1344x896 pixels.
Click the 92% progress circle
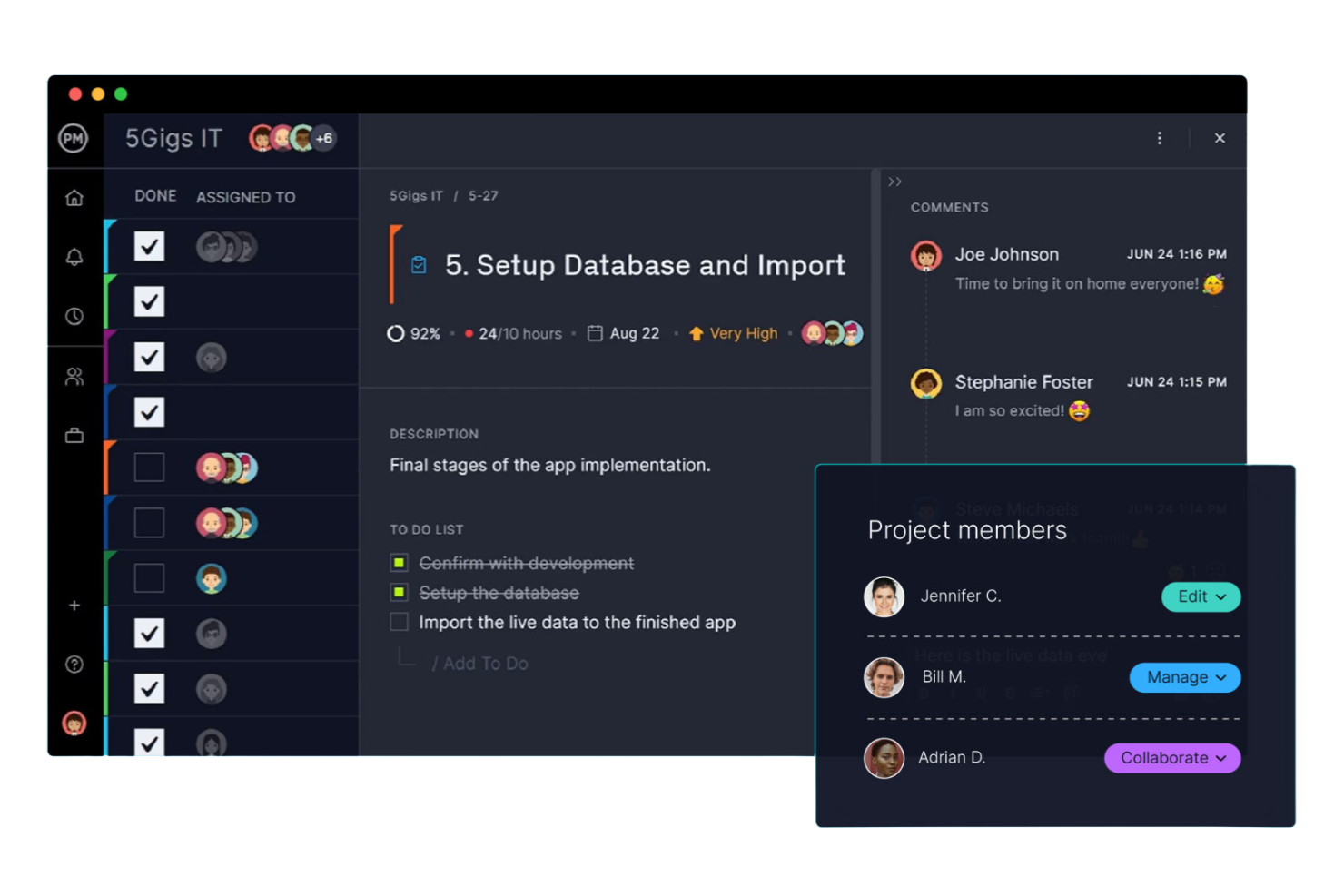[x=397, y=333]
